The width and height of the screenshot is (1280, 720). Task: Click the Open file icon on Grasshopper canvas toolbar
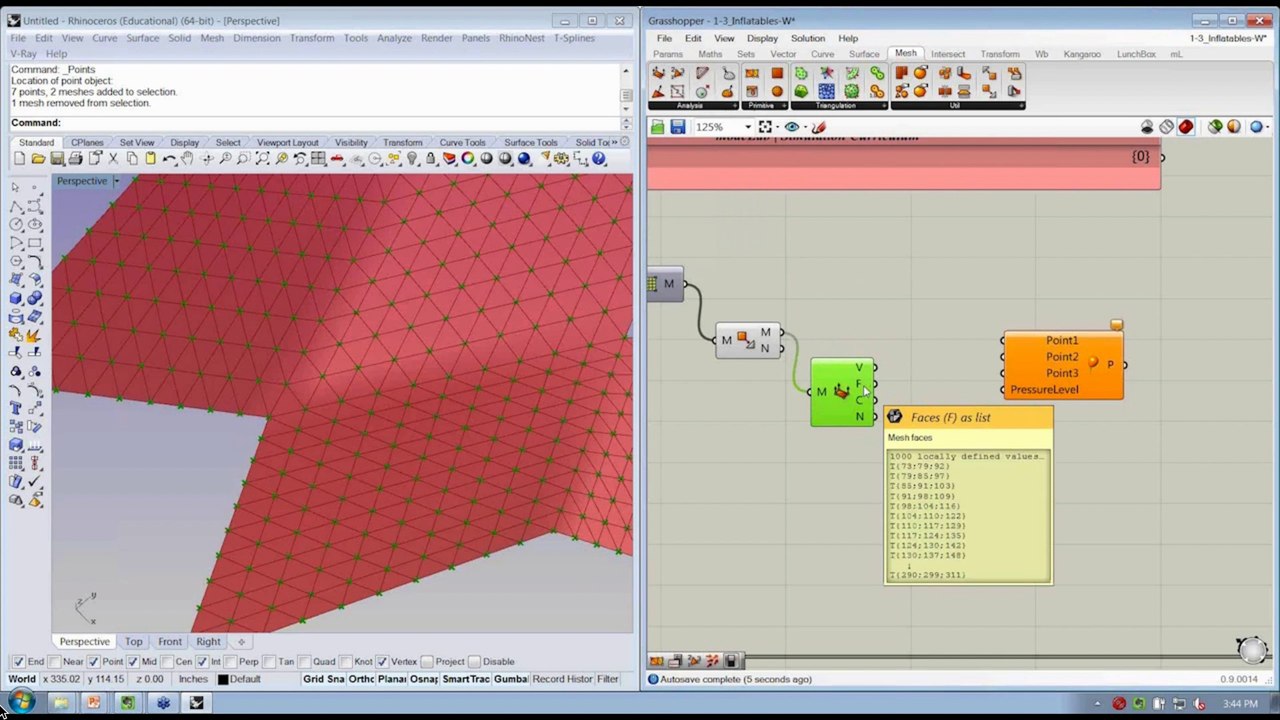point(657,127)
